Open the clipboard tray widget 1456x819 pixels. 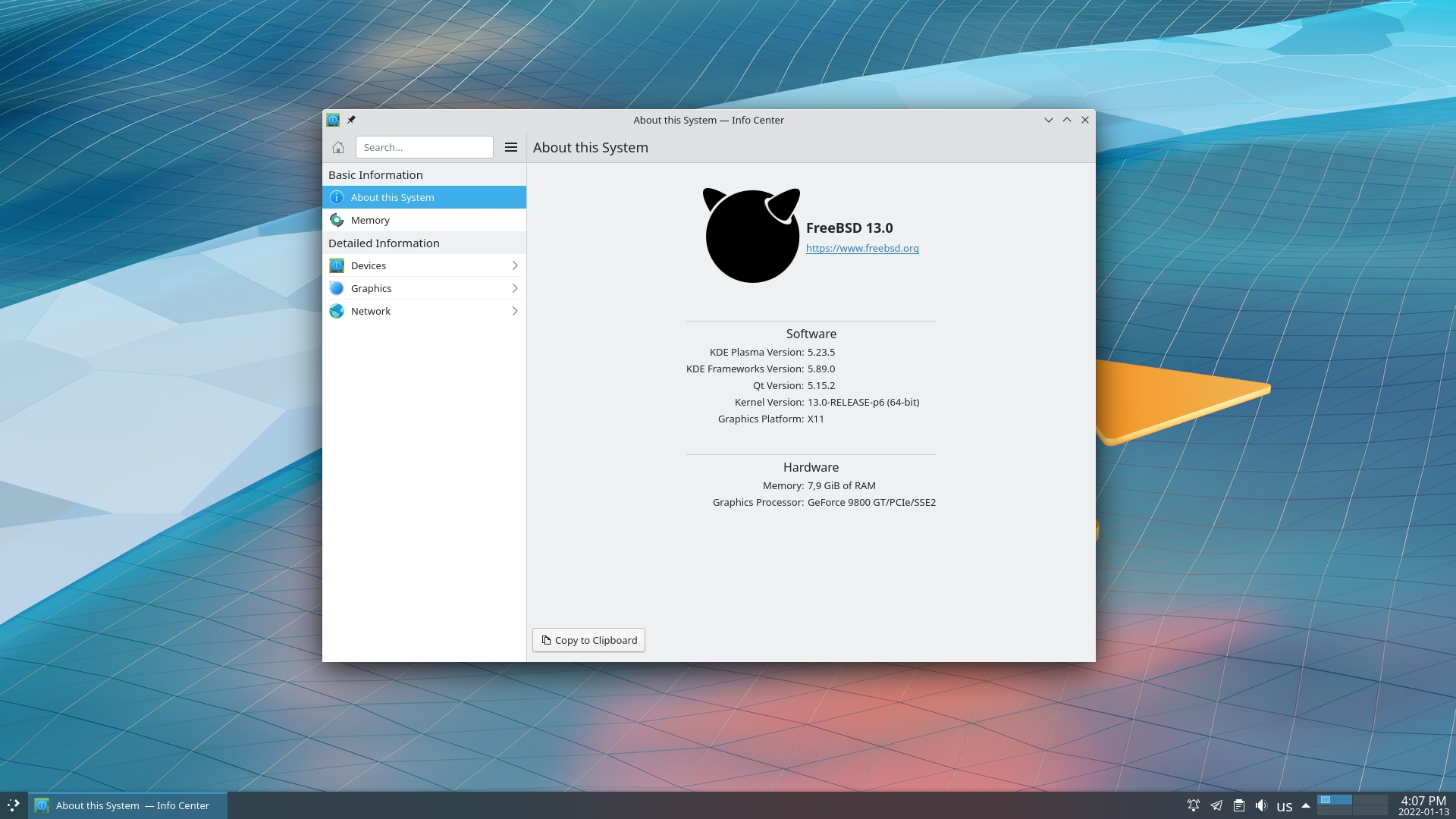[1239, 805]
